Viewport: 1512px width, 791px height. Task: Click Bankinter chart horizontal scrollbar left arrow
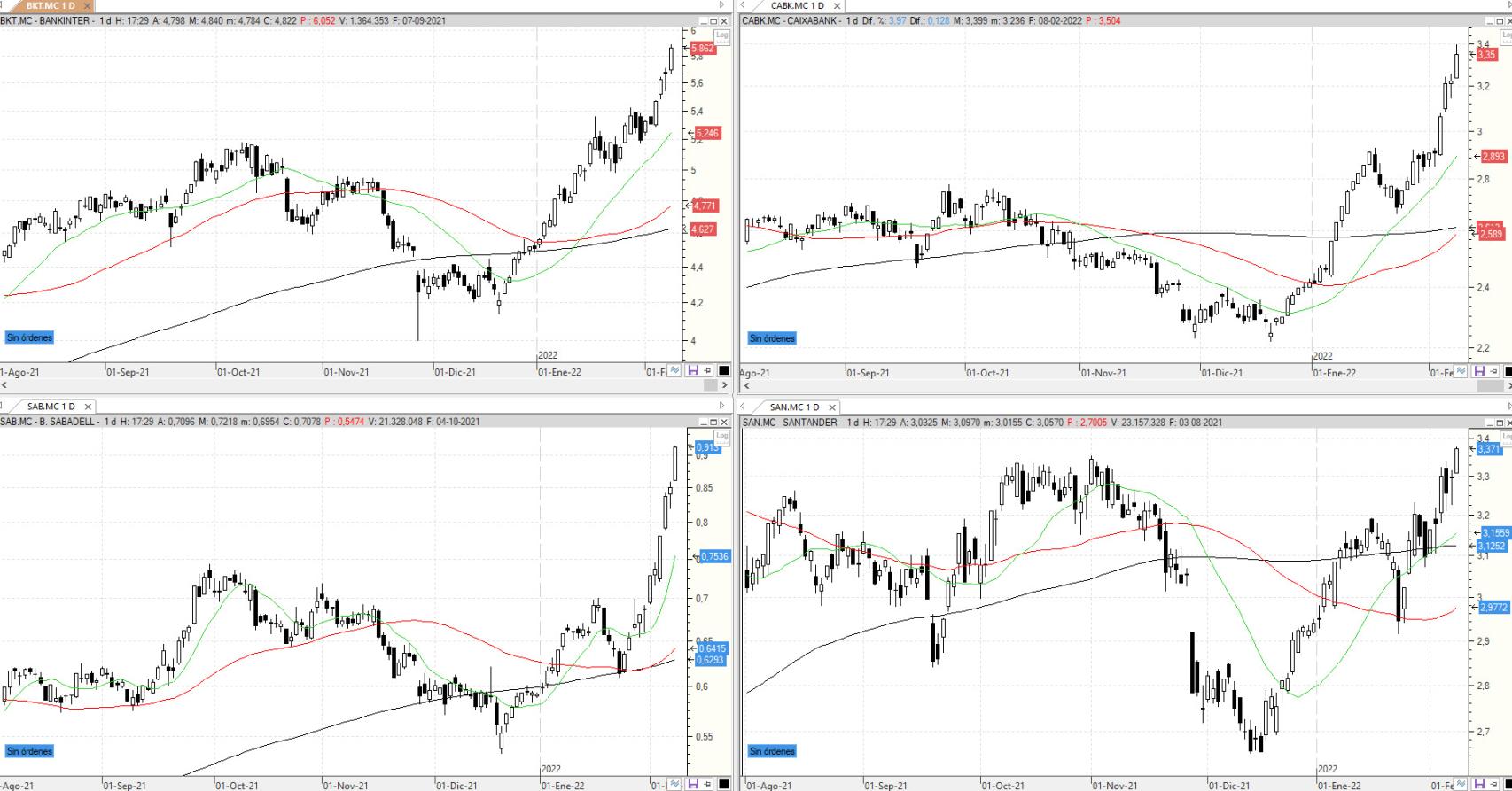click(x=4, y=385)
